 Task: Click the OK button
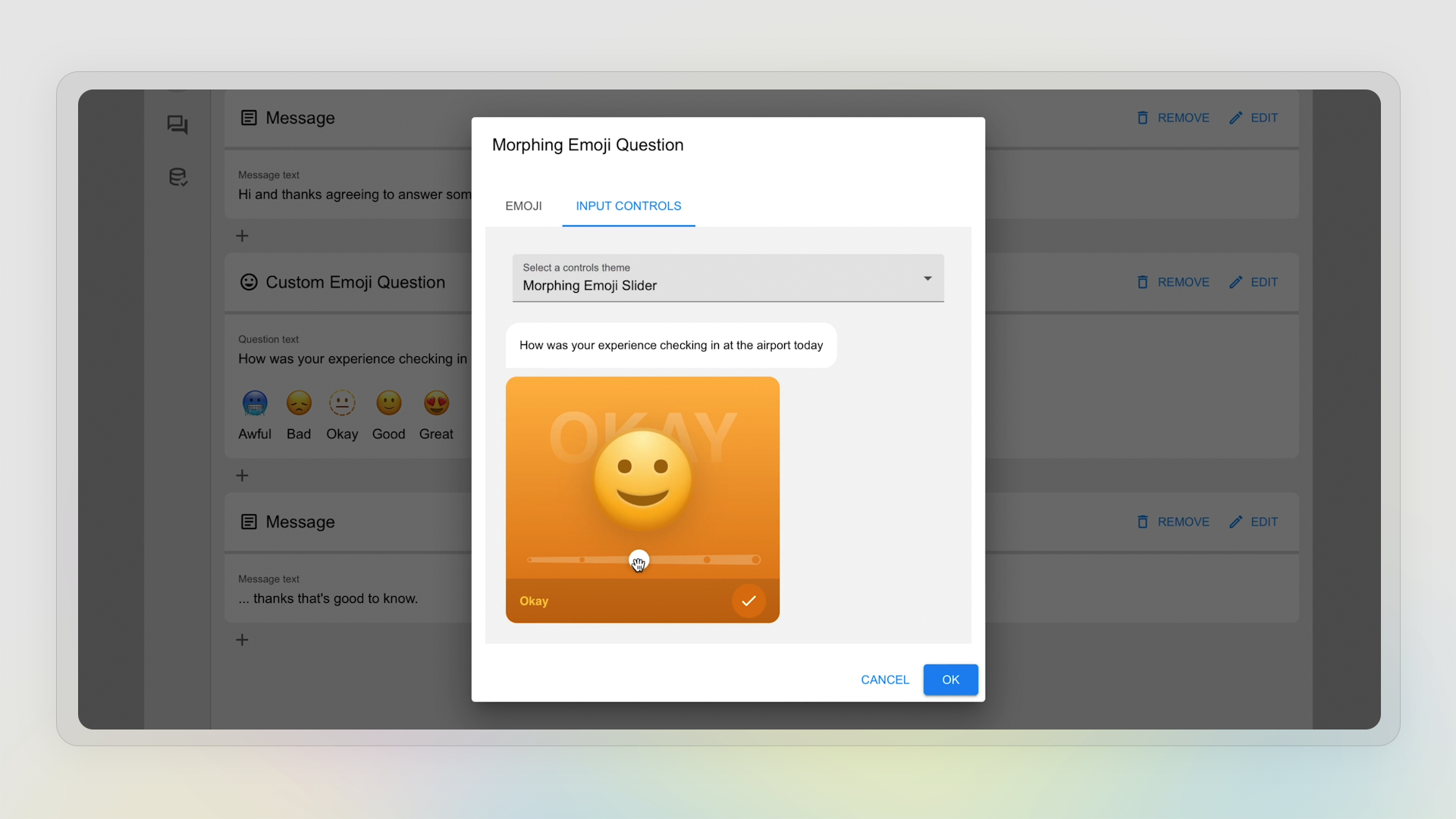click(950, 679)
